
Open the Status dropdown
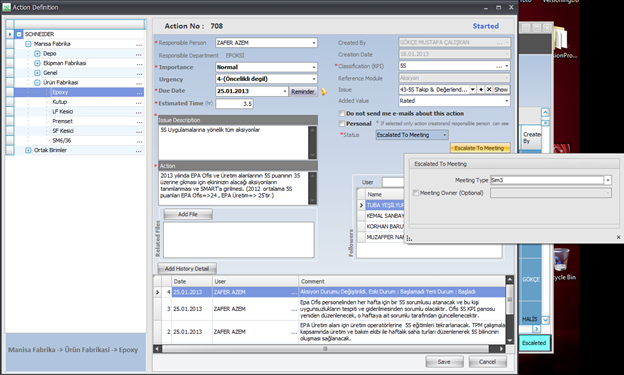pyautogui.click(x=445, y=135)
